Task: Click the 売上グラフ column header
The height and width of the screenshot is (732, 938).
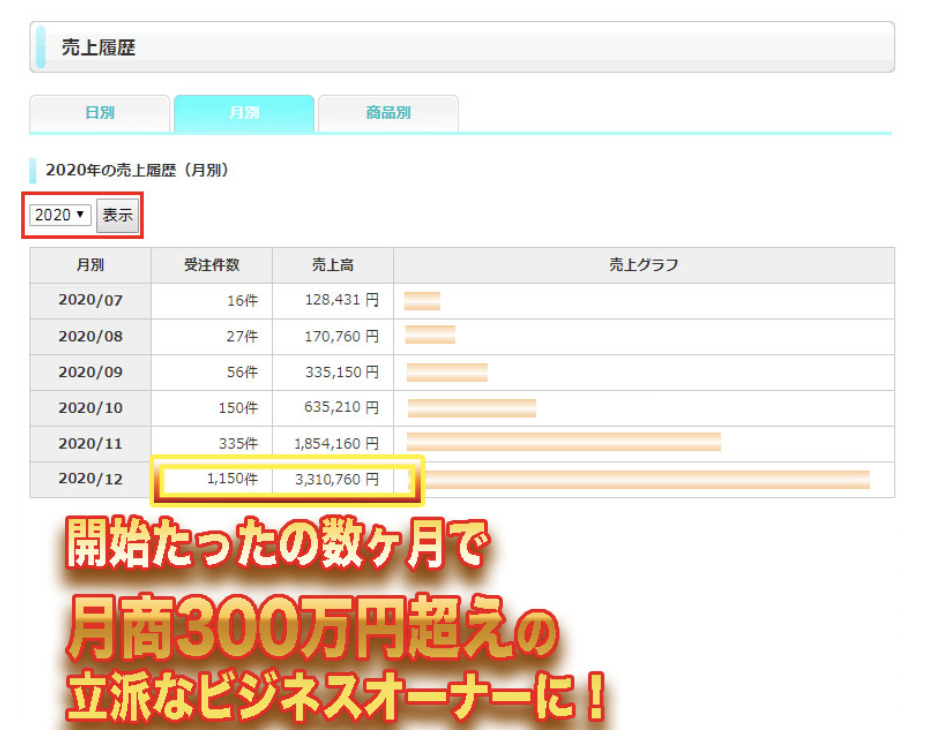Action: tap(644, 265)
